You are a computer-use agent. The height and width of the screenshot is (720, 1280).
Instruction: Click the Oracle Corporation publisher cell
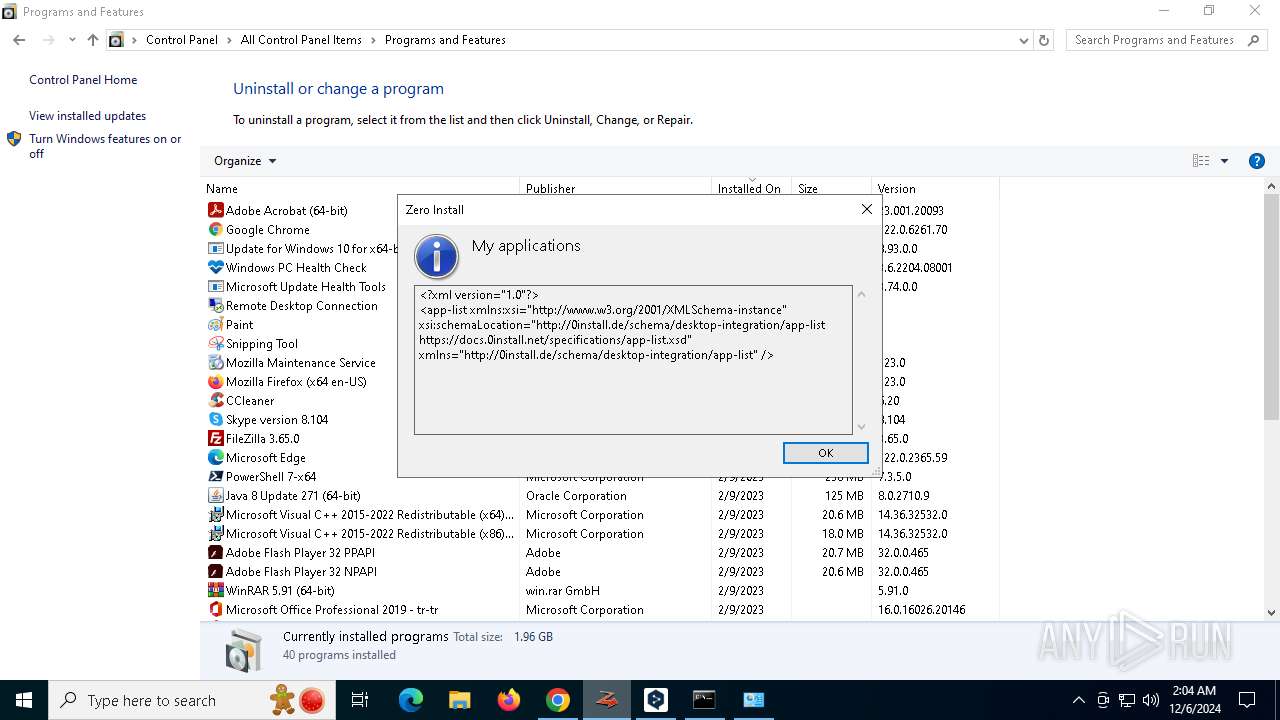click(576, 495)
